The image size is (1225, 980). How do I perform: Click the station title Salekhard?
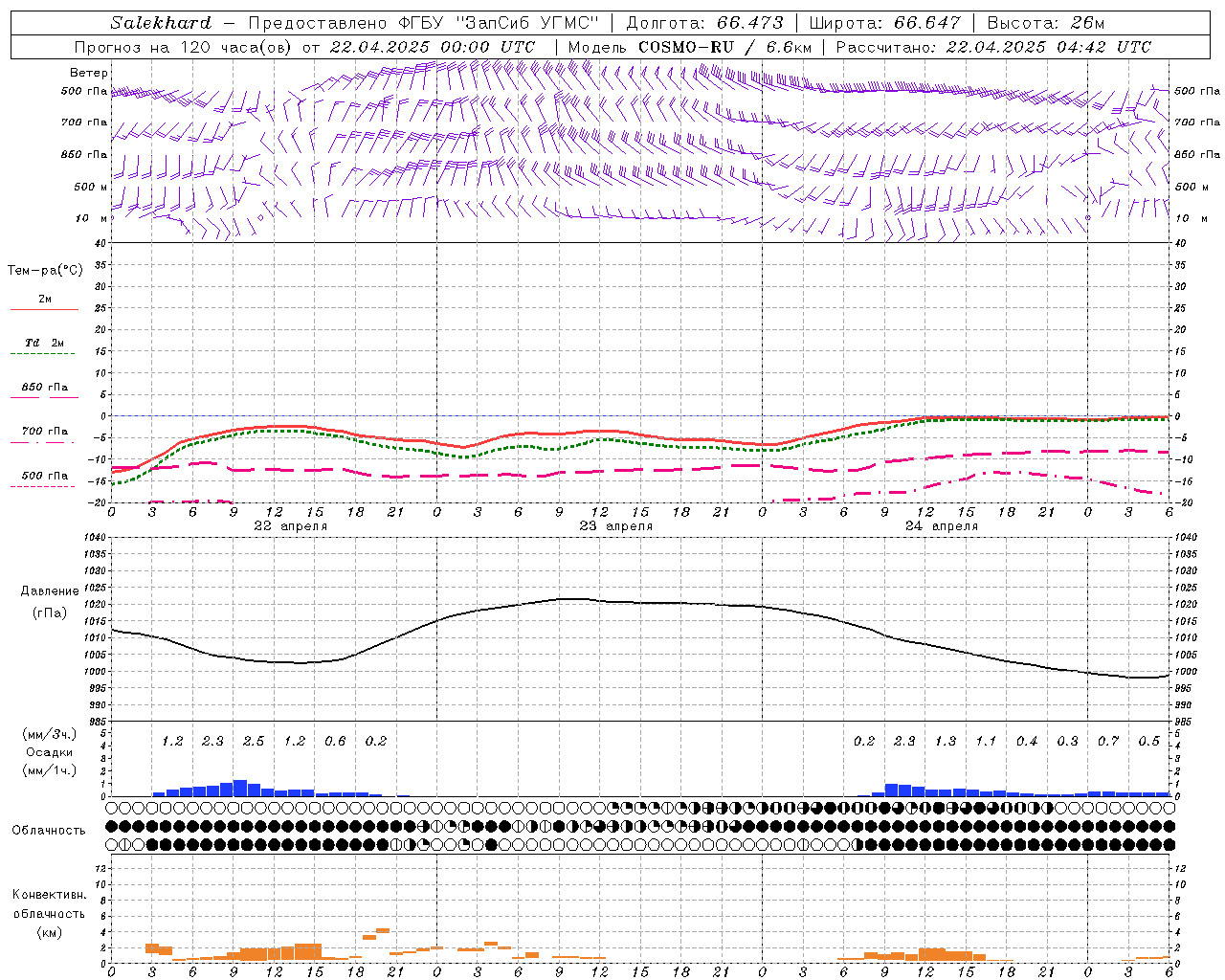point(160,23)
